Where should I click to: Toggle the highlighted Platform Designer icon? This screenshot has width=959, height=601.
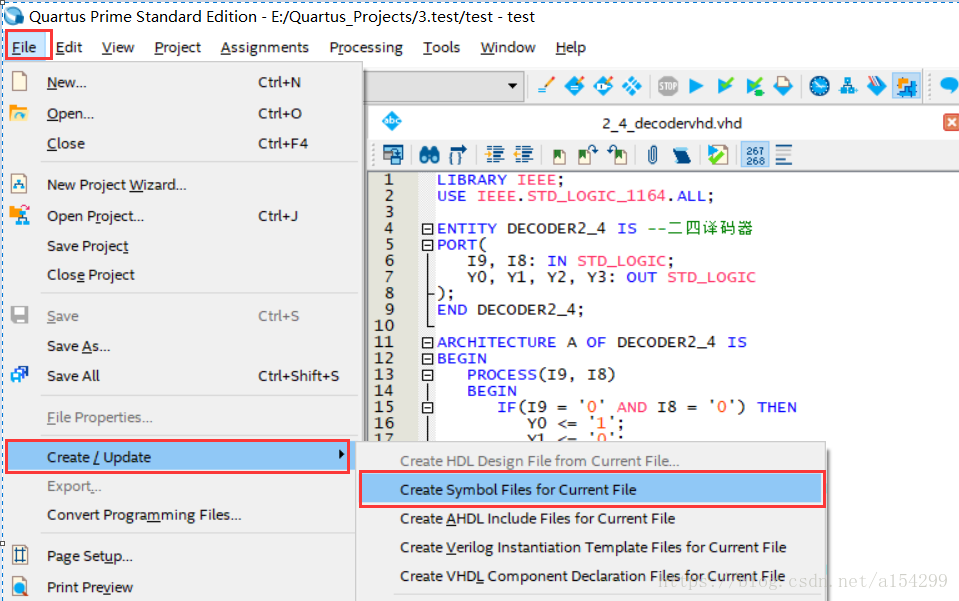[x=906, y=86]
